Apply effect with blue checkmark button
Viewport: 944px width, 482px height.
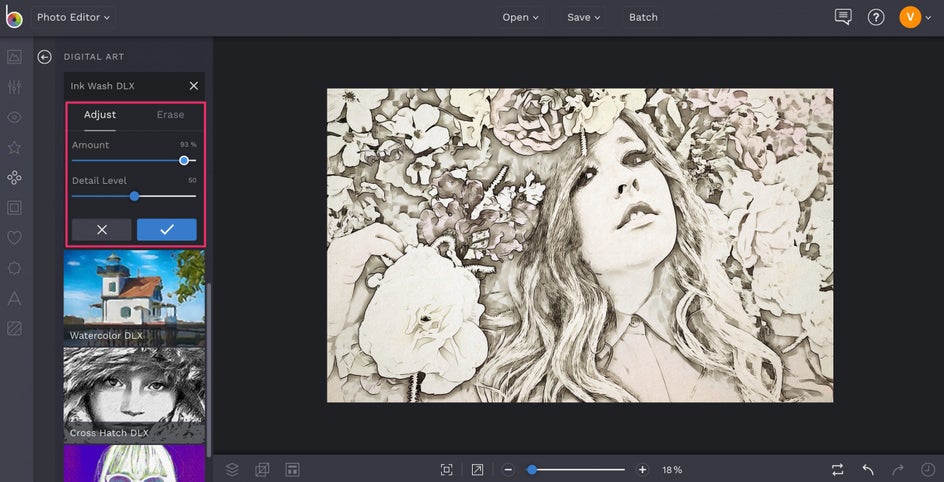166,229
